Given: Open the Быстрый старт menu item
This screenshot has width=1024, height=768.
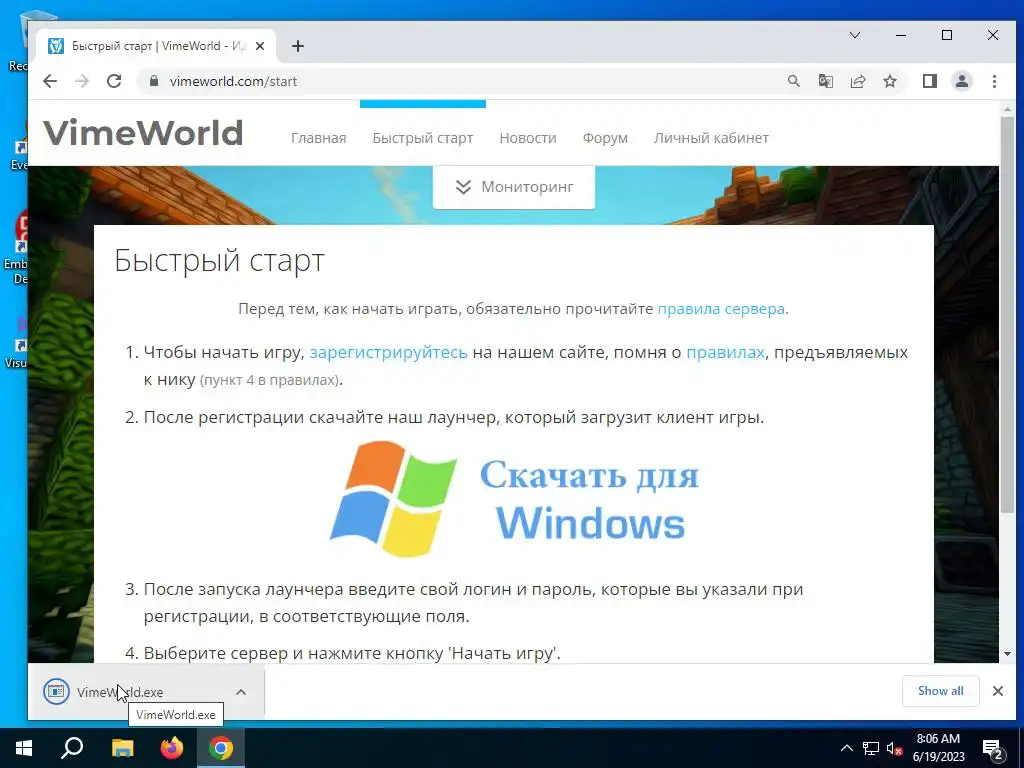Looking at the screenshot, I should [423, 138].
